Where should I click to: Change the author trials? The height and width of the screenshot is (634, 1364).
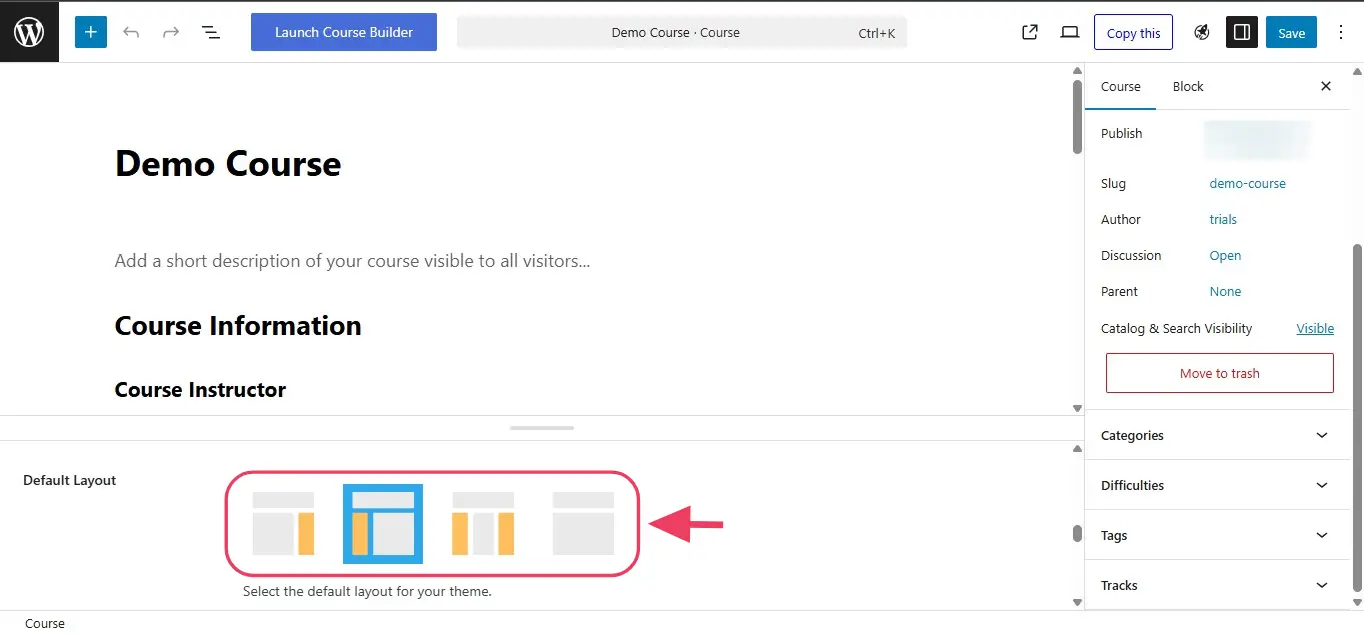pyautogui.click(x=1223, y=219)
